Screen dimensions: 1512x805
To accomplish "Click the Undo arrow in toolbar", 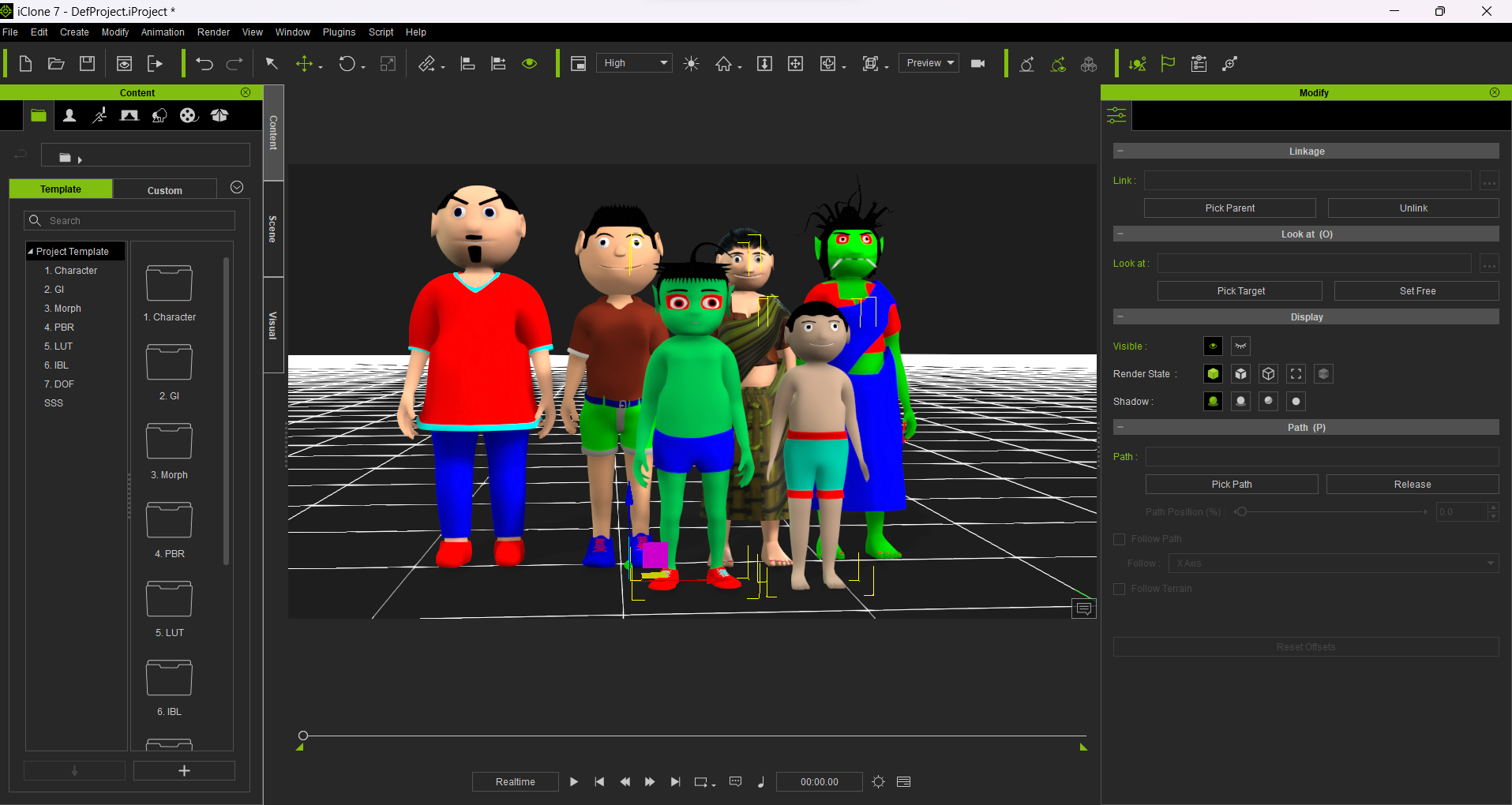I will [x=204, y=64].
